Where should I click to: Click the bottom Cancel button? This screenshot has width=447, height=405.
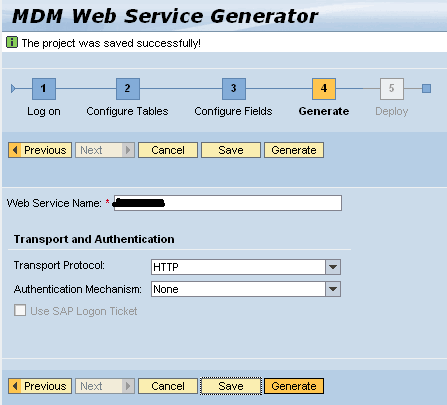tap(168, 386)
